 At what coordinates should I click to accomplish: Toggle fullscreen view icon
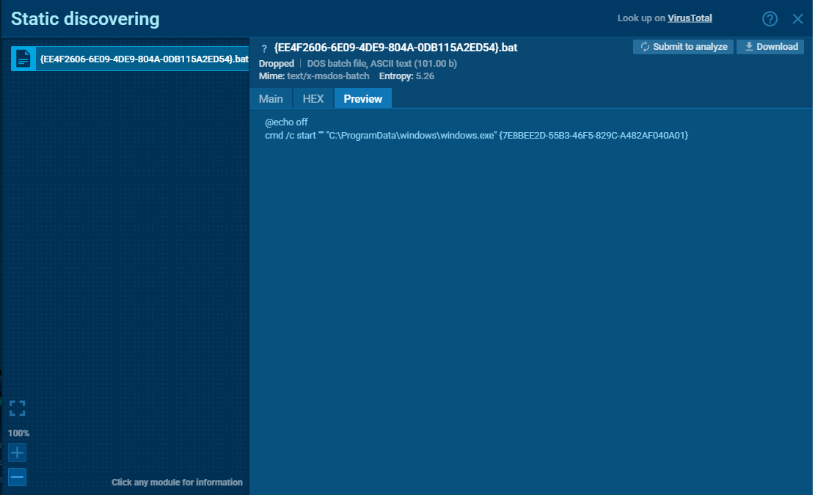17,408
